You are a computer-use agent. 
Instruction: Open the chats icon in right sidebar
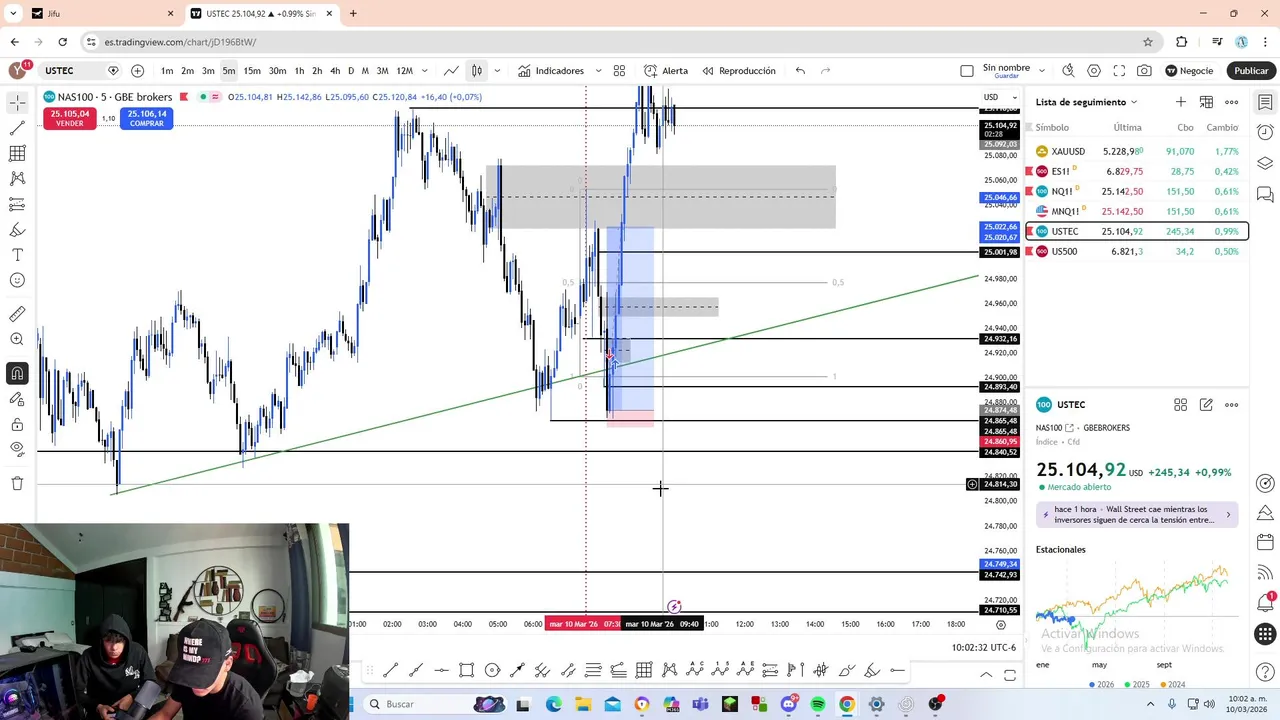pyautogui.click(x=1265, y=193)
